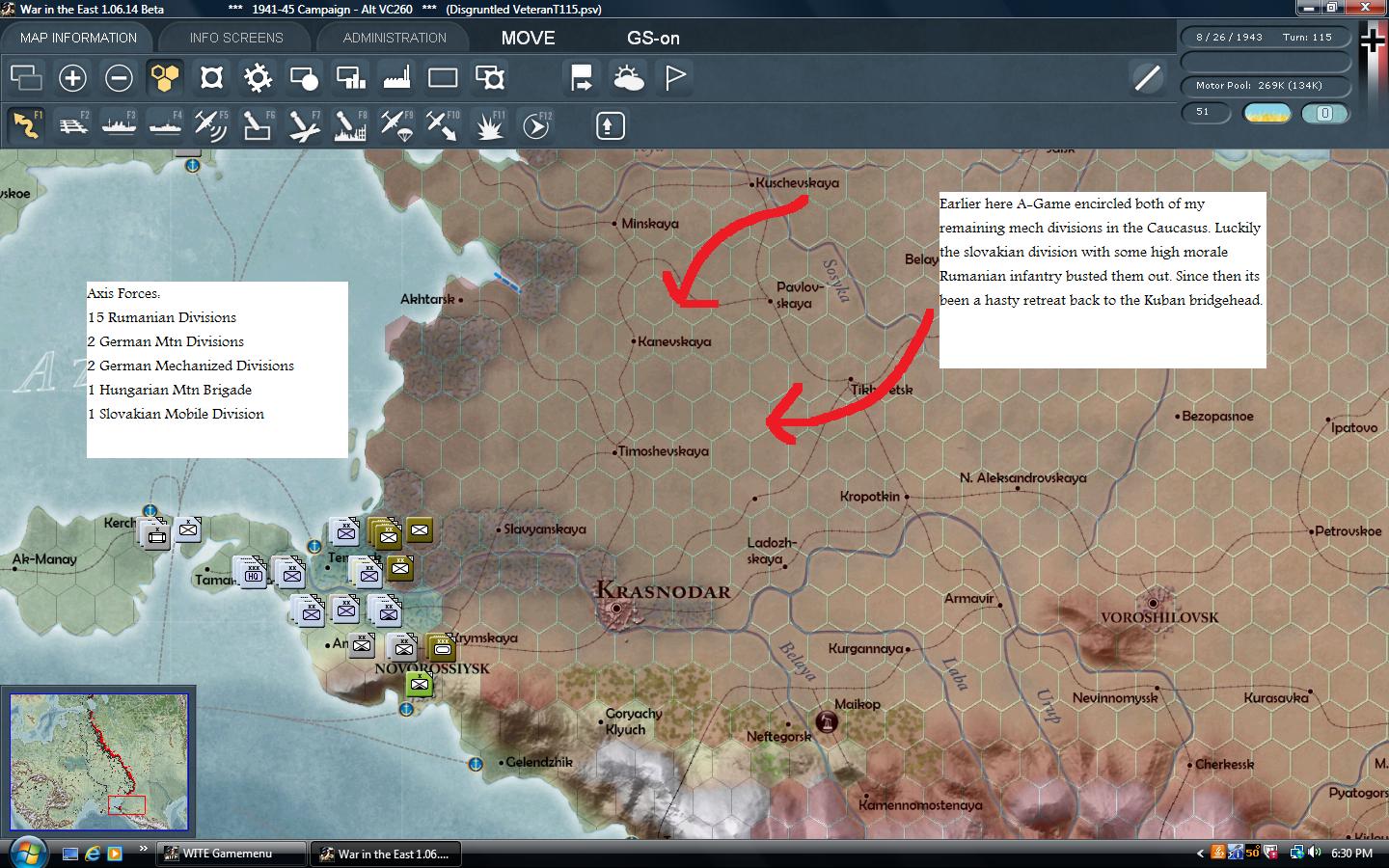
Task: Click the clear weather indicator pill
Action: point(1267,113)
